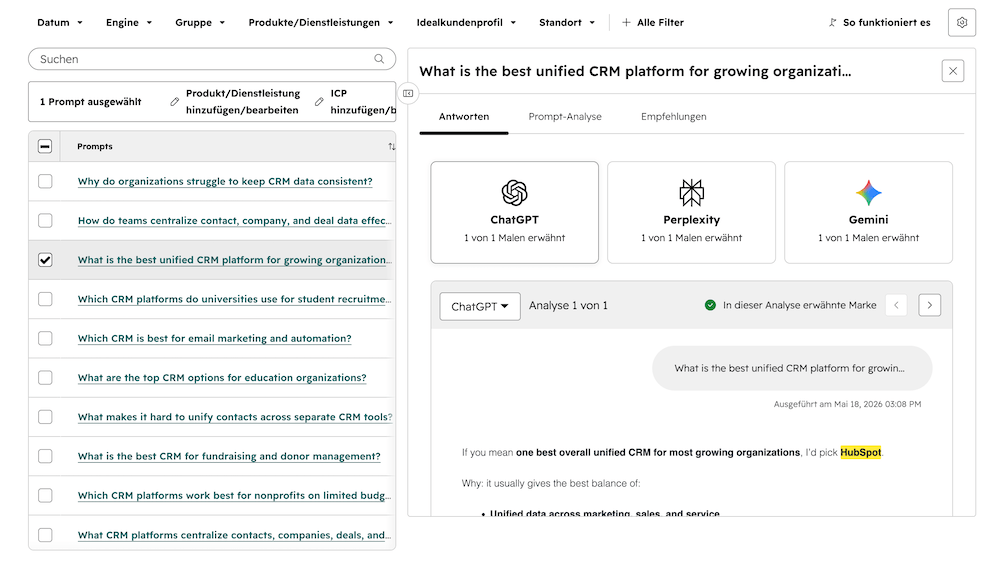Click the plus icon for Alle Filter

(x=626, y=22)
